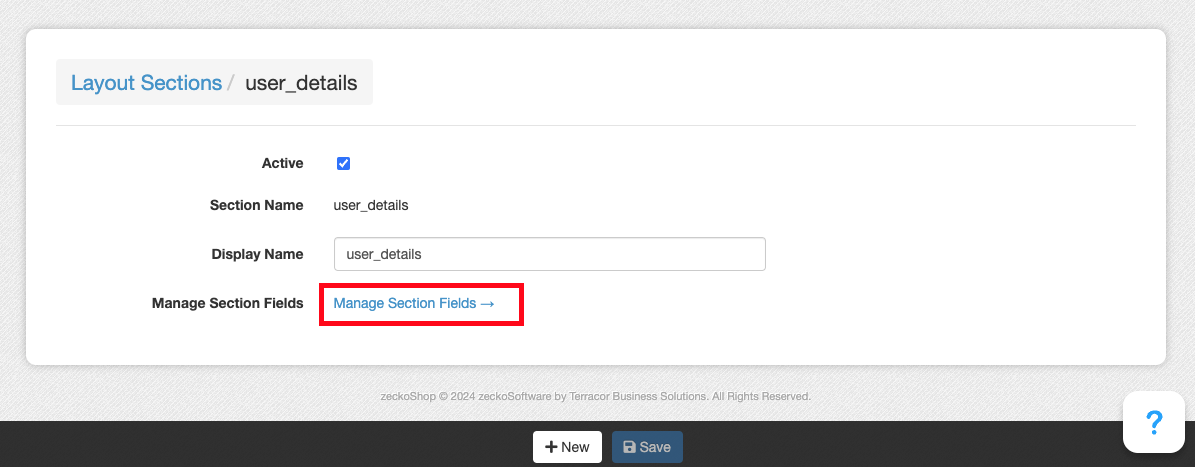The image size is (1195, 467).
Task: Click the breadcrumb slash separator
Action: click(x=231, y=83)
